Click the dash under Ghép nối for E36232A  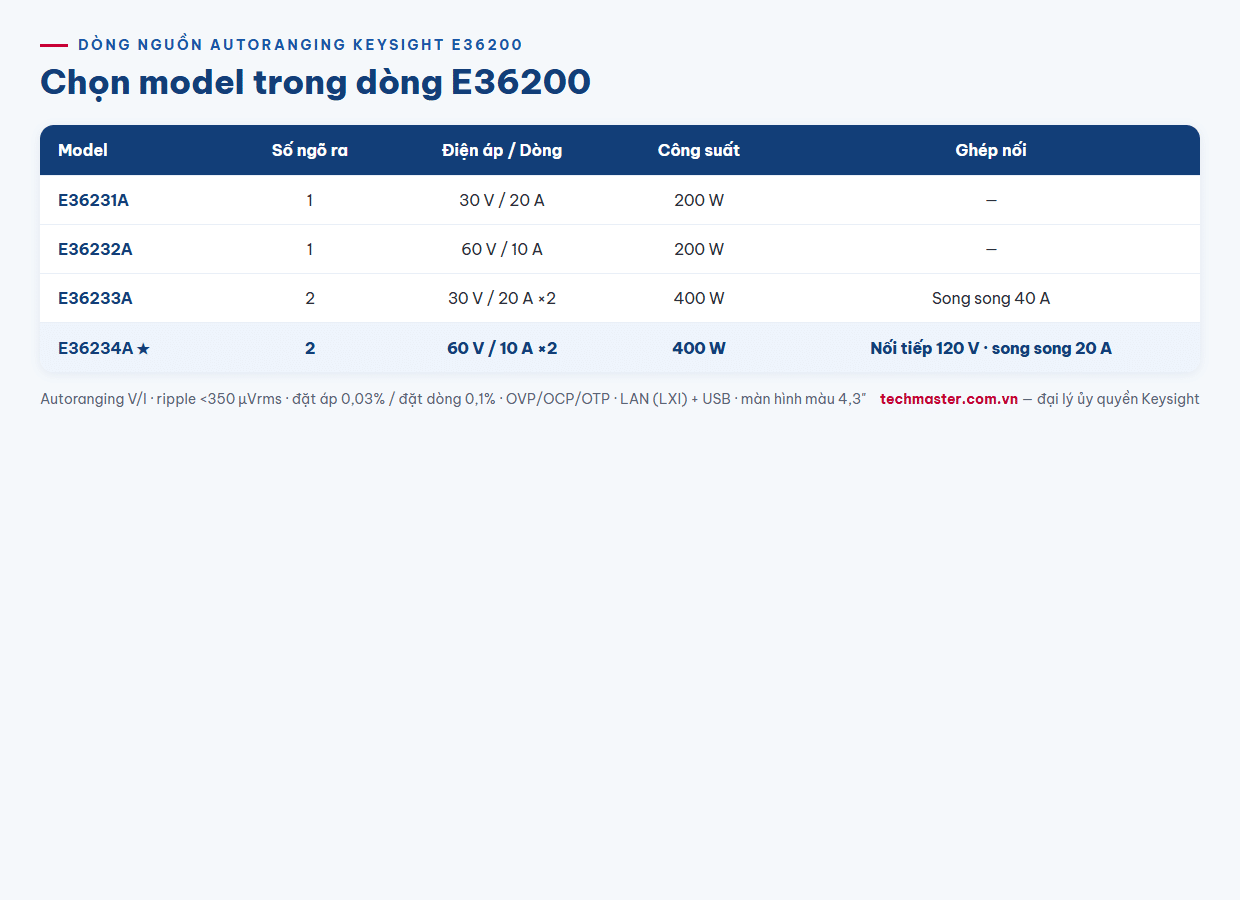[991, 249]
